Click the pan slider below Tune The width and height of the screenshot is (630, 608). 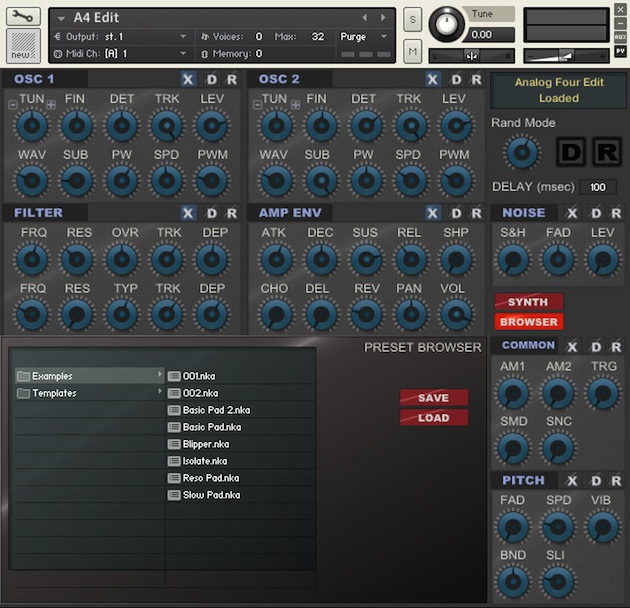[x=472, y=56]
